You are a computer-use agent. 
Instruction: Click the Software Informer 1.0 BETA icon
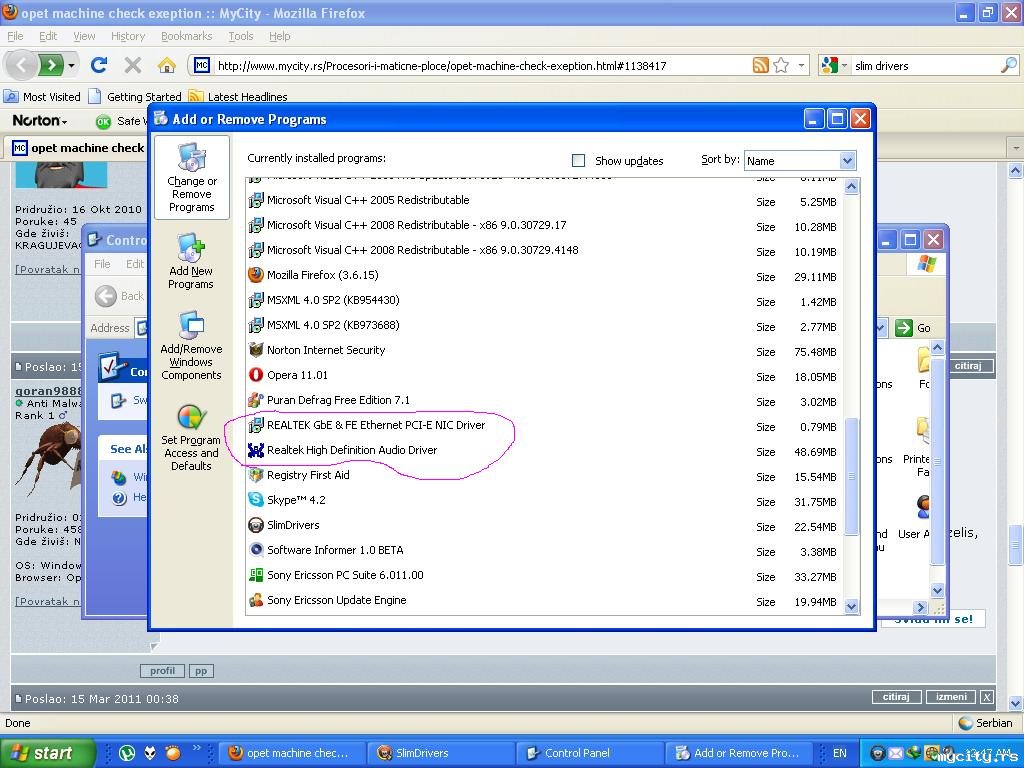(x=256, y=550)
